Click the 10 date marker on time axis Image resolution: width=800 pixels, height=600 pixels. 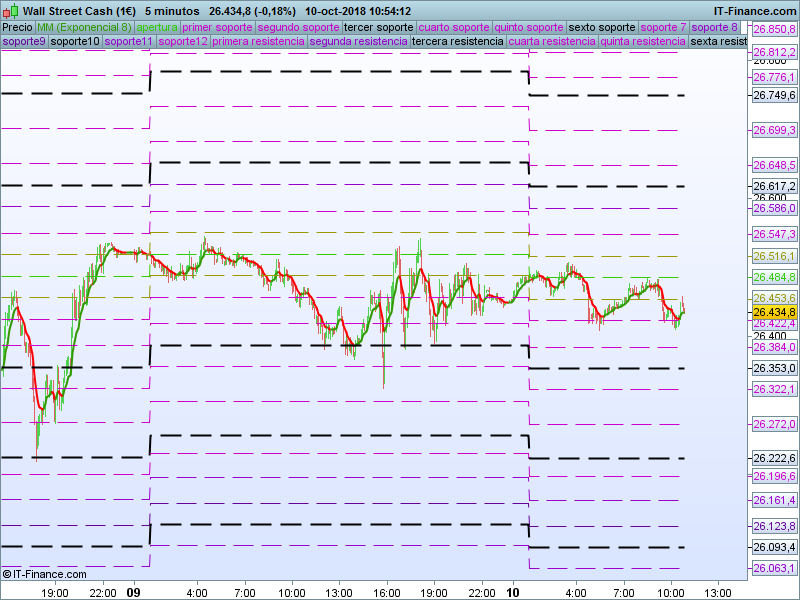pyautogui.click(x=514, y=592)
